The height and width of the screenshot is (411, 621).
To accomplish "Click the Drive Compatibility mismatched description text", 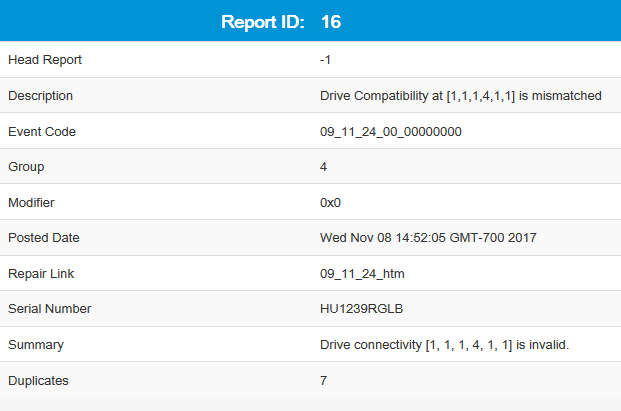I will click(x=460, y=96).
